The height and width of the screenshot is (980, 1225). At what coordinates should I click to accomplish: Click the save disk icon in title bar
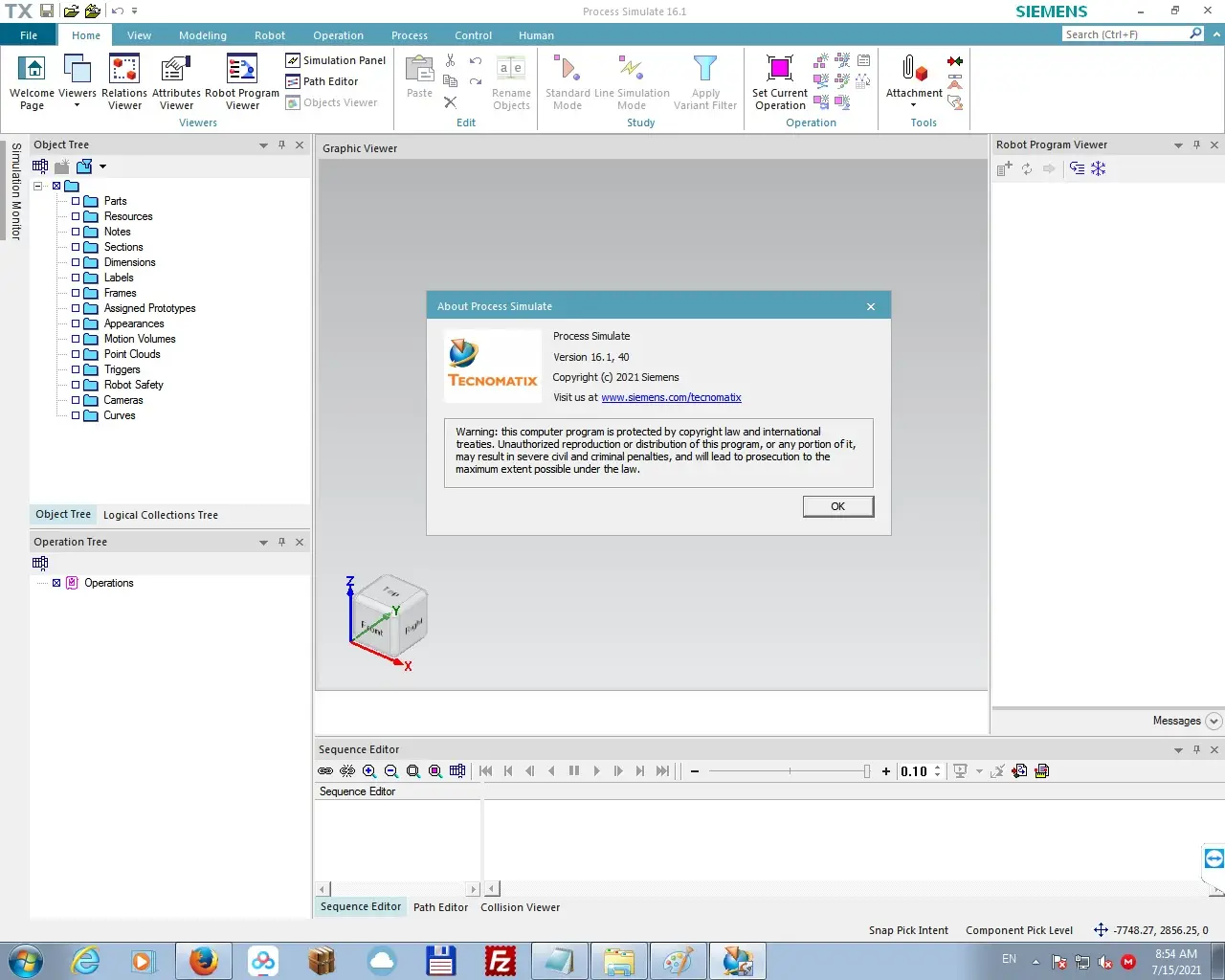point(47,11)
